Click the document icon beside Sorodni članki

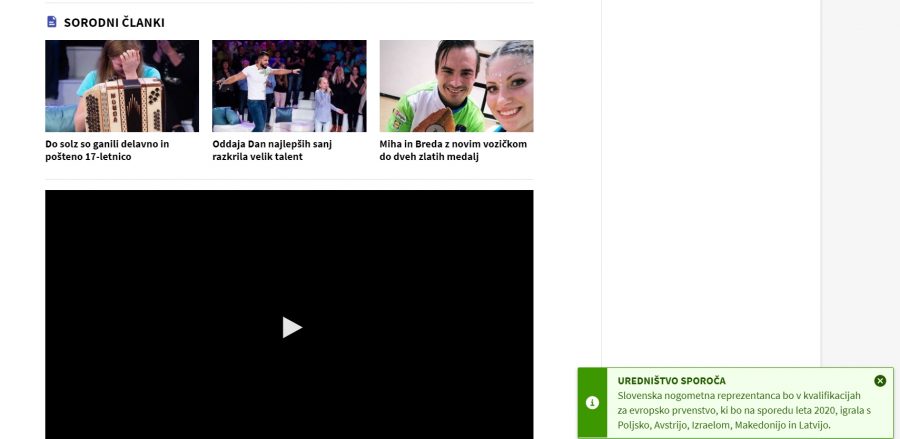[x=52, y=22]
